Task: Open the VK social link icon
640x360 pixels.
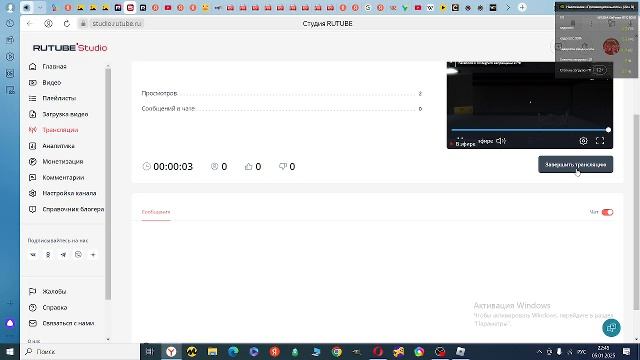Action: [x=33, y=255]
